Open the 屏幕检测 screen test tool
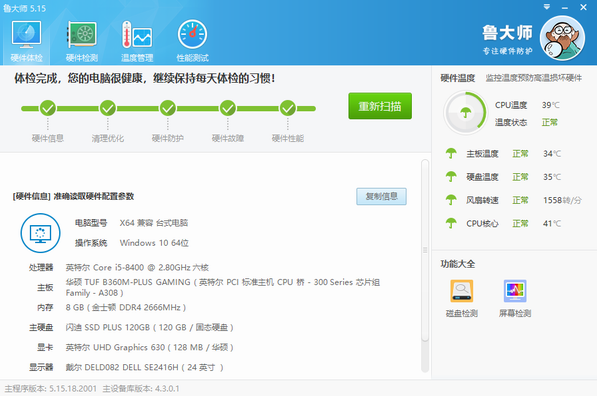This screenshot has height=396, width=600. (515, 299)
